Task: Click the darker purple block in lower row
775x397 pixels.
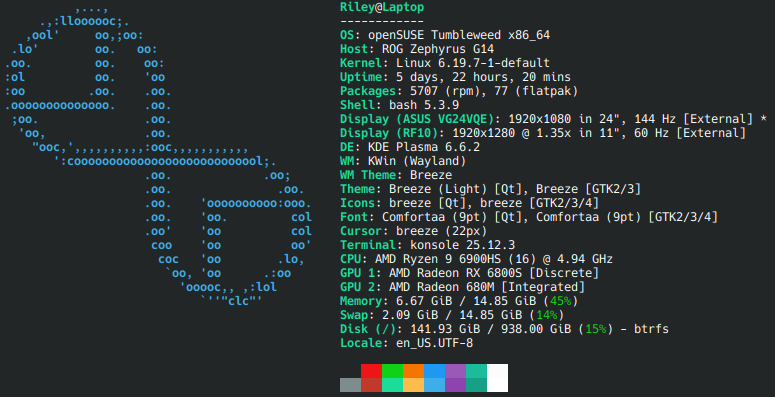Action: (x=455, y=385)
